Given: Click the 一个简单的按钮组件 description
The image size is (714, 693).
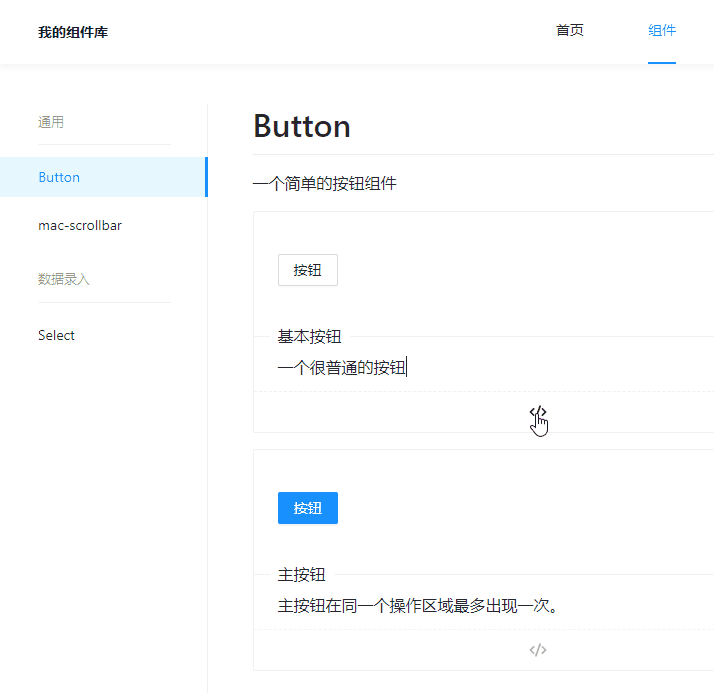Looking at the screenshot, I should (325, 183).
